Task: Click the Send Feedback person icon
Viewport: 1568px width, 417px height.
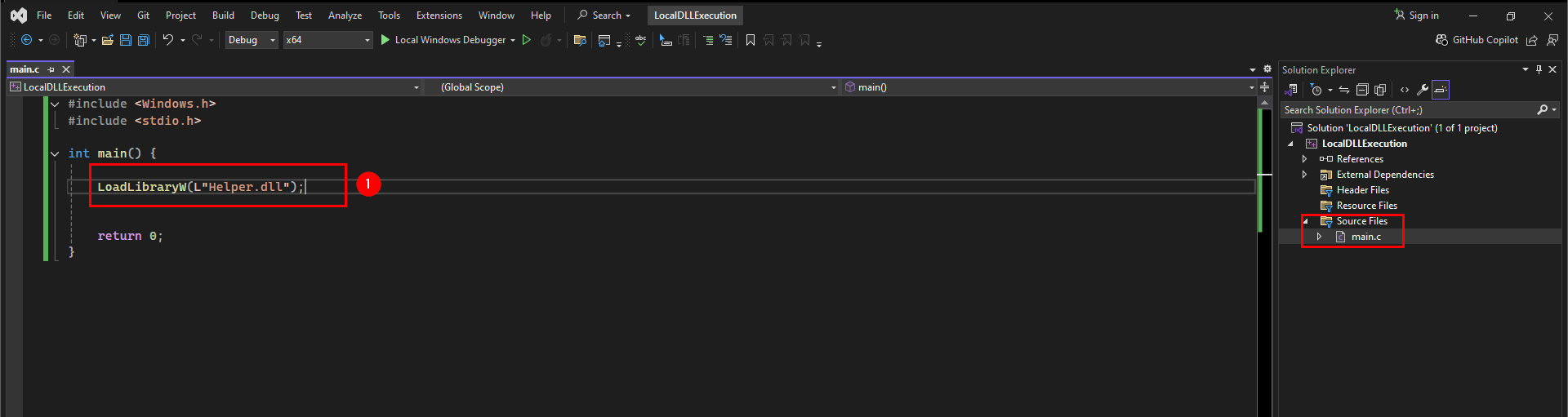Action: (x=1552, y=40)
